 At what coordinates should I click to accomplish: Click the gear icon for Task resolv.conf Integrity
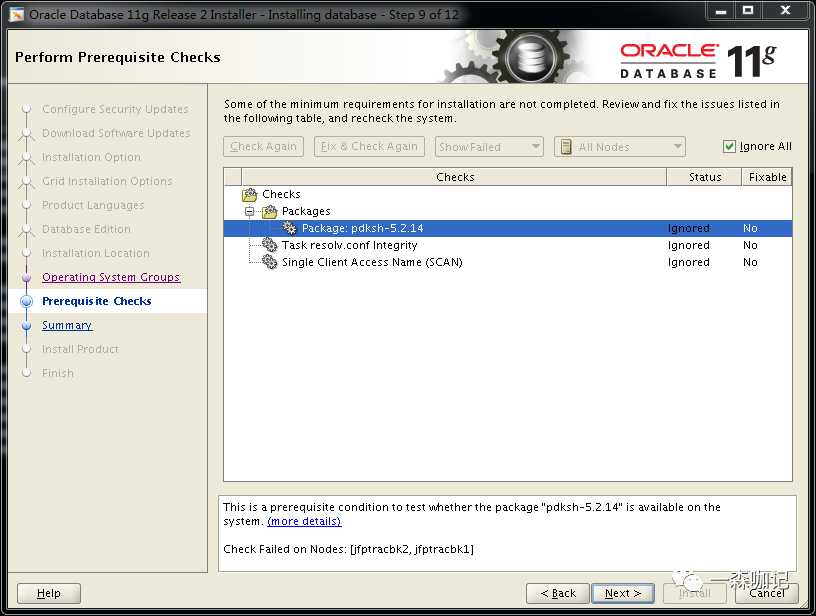click(x=270, y=245)
